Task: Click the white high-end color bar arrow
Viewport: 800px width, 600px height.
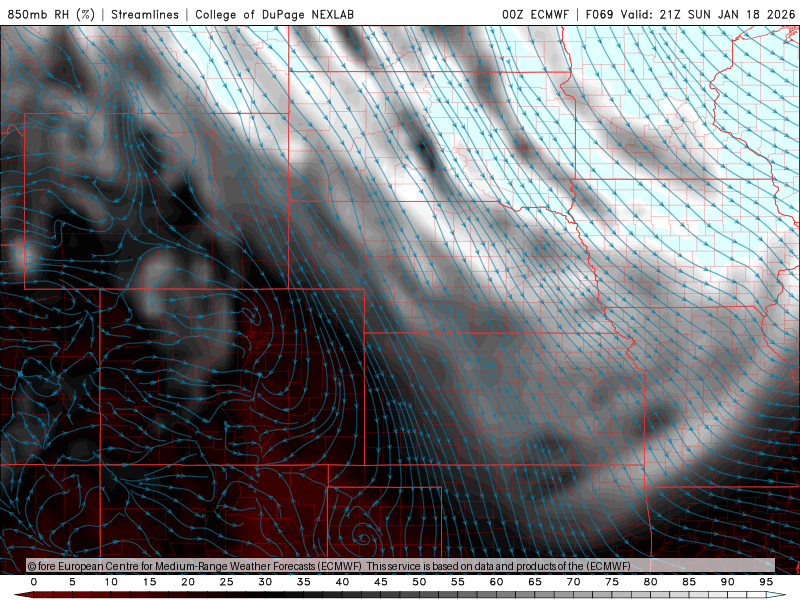Action: point(778,595)
